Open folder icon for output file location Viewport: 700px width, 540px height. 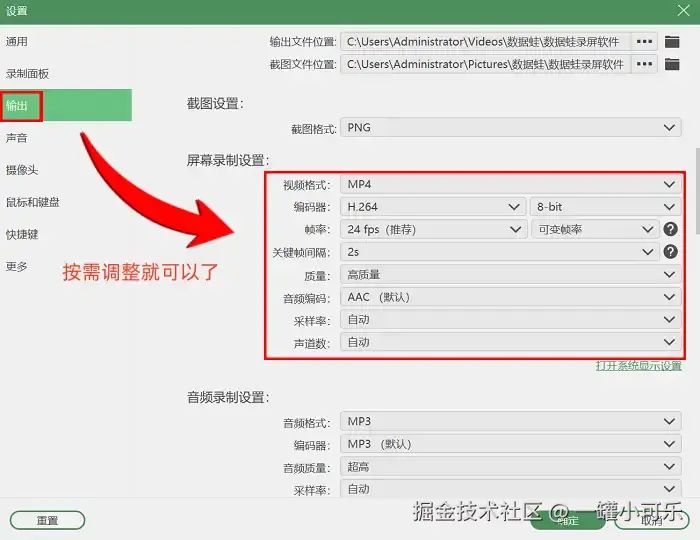[672, 42]
